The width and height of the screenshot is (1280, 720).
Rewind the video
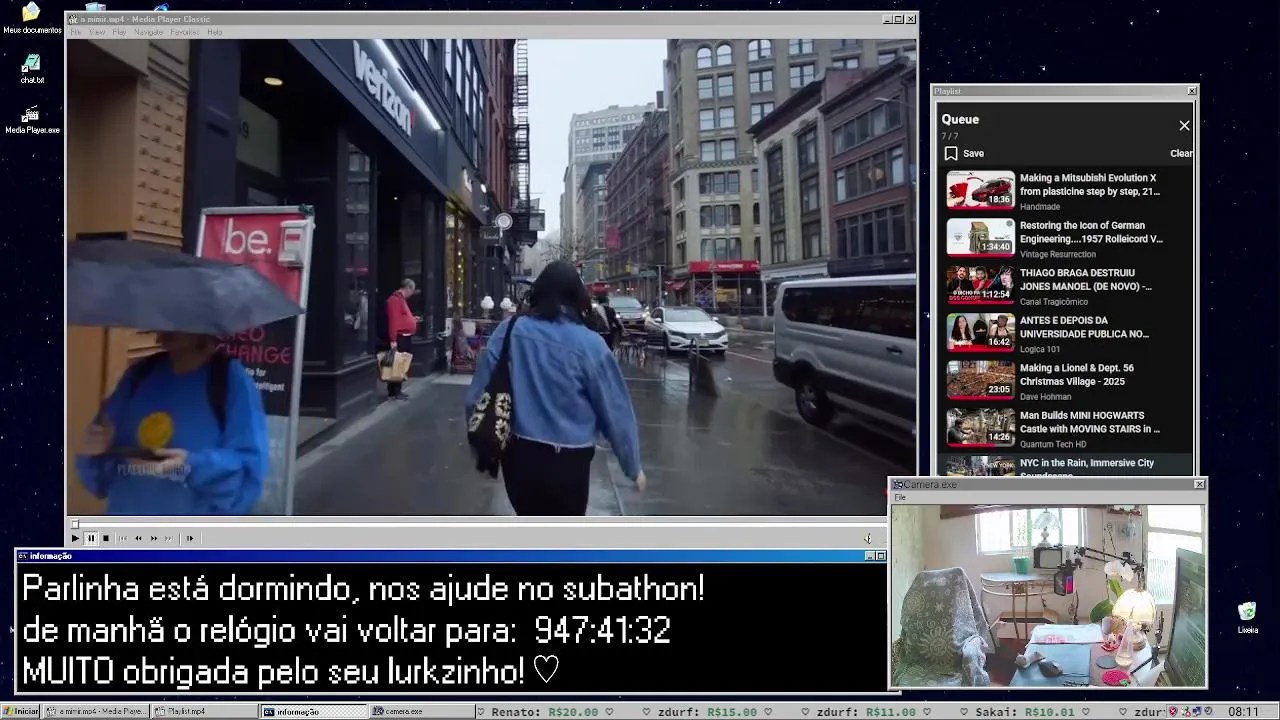point(138,538)
